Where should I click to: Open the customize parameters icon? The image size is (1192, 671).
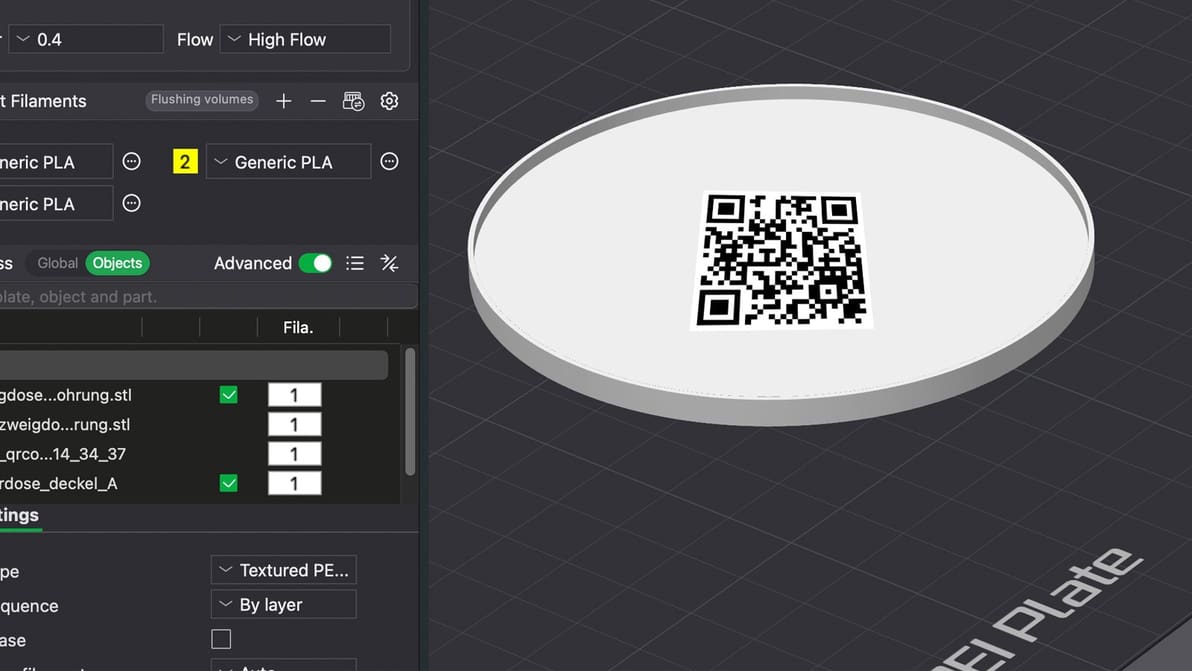point(389,263)
